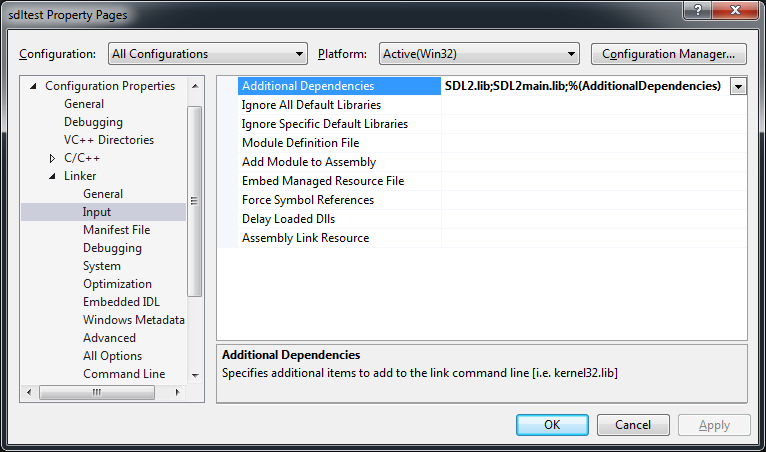Select Linker General page

[x=103, y=194]
